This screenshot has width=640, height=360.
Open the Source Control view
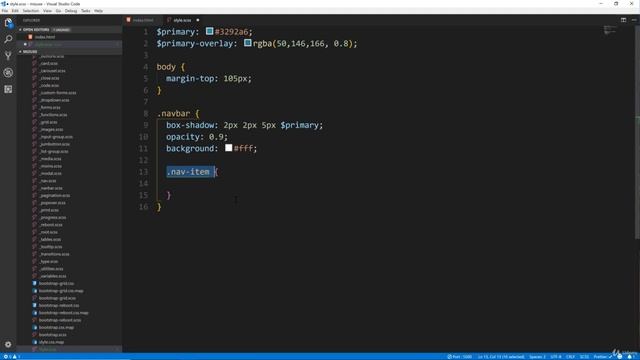tap(8, 56)
